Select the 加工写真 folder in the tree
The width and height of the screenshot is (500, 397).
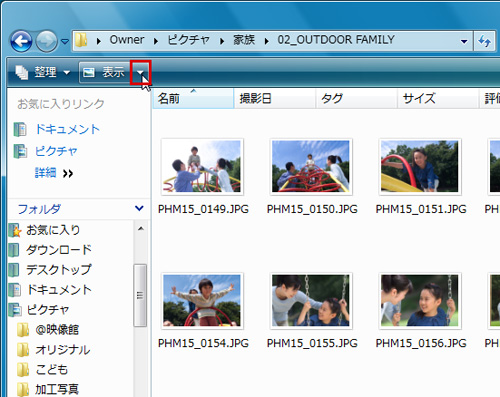tap(48, 389)
